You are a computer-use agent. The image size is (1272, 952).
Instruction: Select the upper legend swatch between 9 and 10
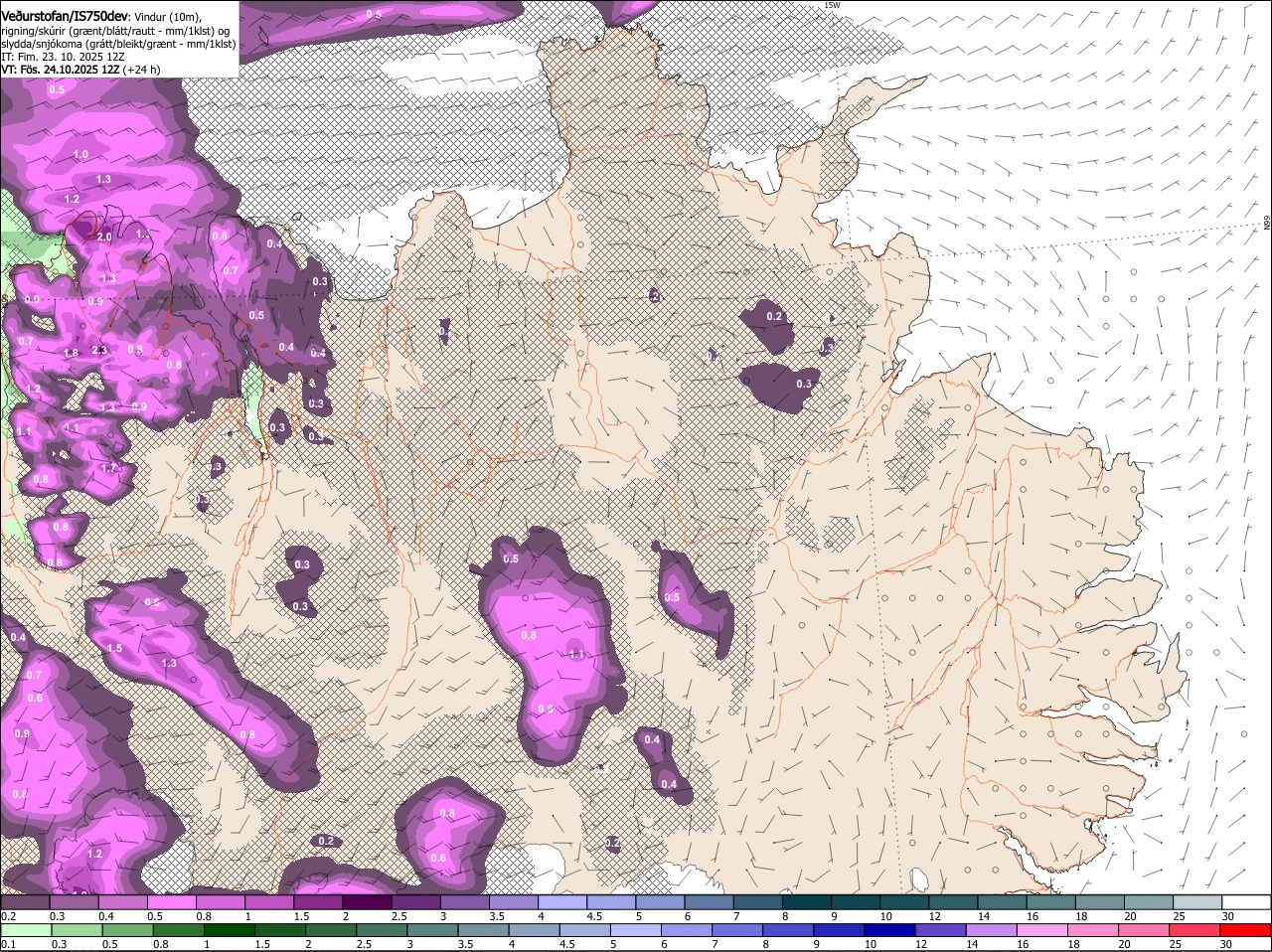[855, 901]
